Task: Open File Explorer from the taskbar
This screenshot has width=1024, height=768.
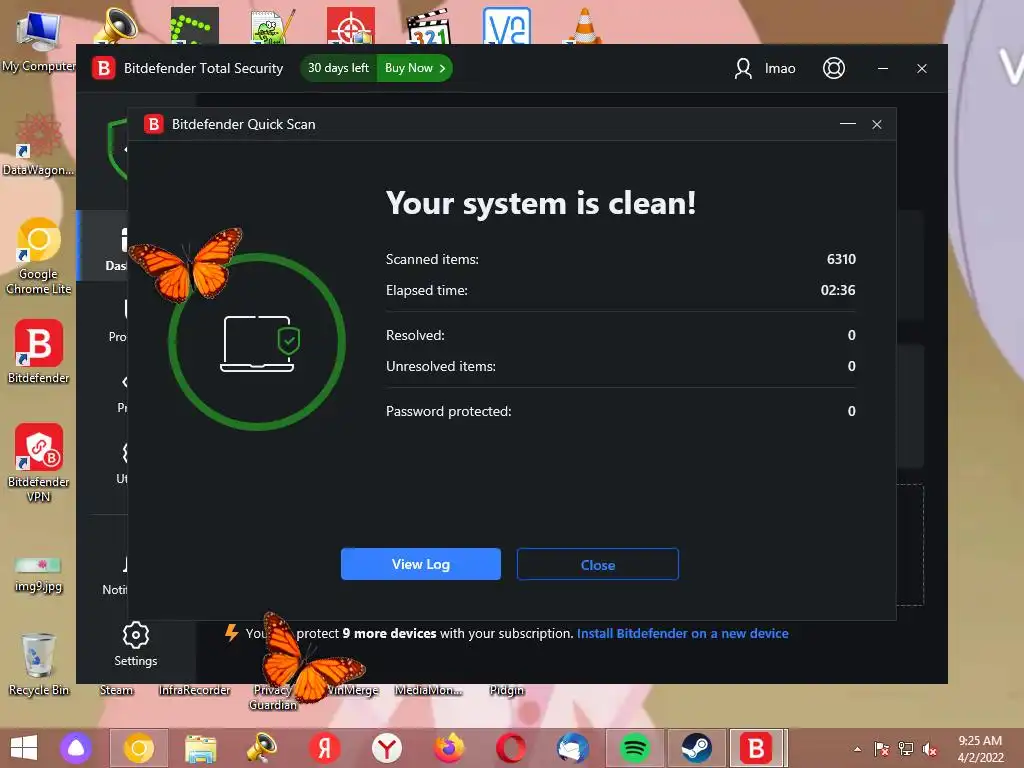Action: click(x=200, y=748)
